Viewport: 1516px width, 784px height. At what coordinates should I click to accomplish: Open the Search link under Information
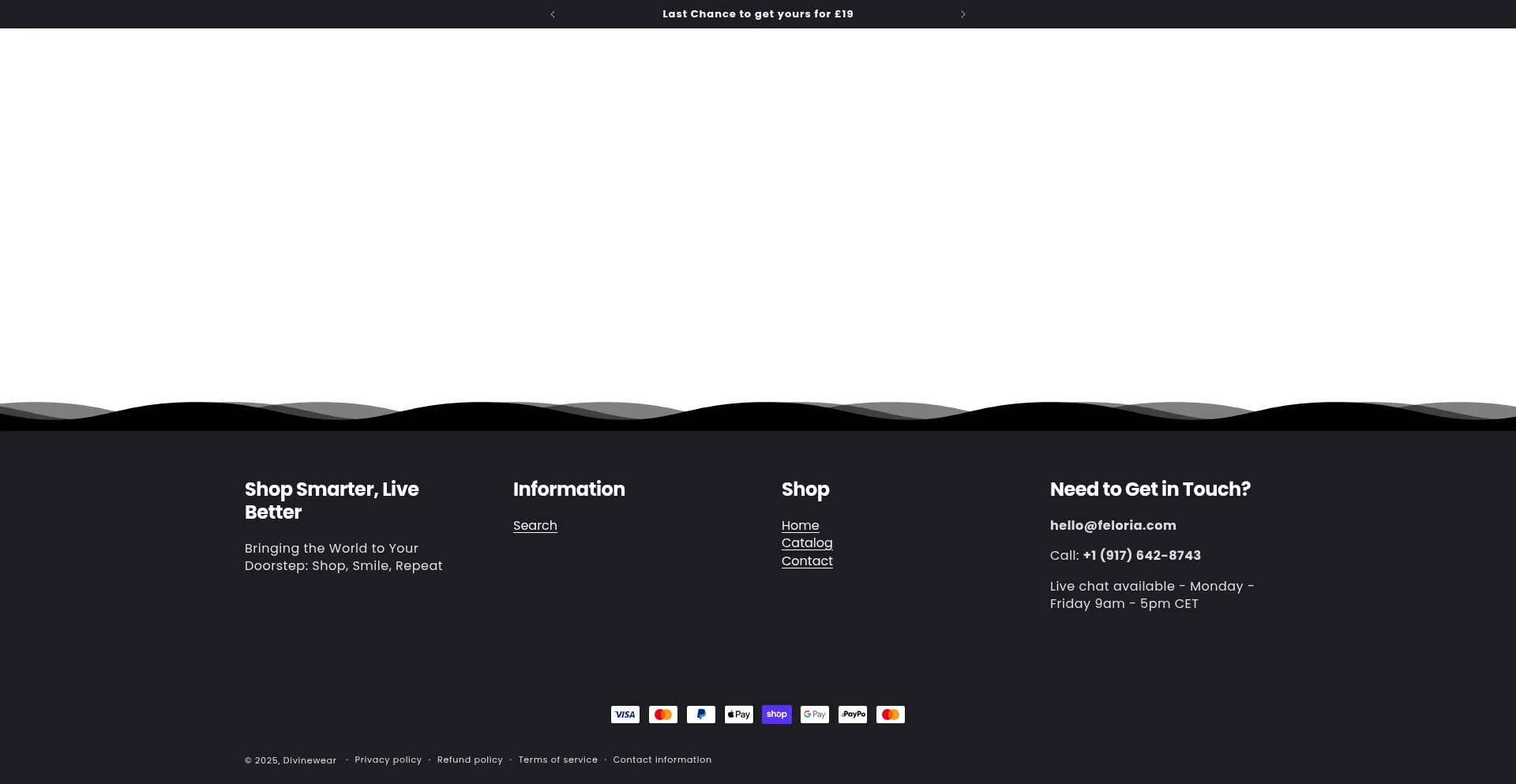tap(535, 526)
